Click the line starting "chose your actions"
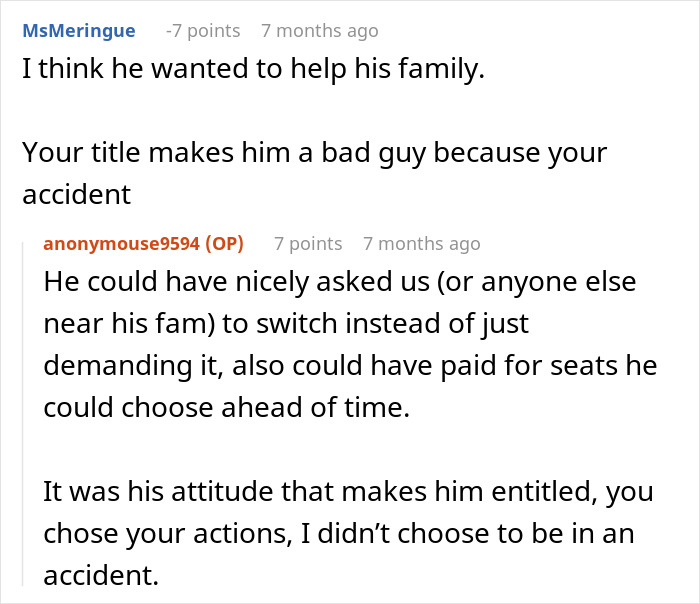Viewport: 700px width, 604px height. coord(339,534)
